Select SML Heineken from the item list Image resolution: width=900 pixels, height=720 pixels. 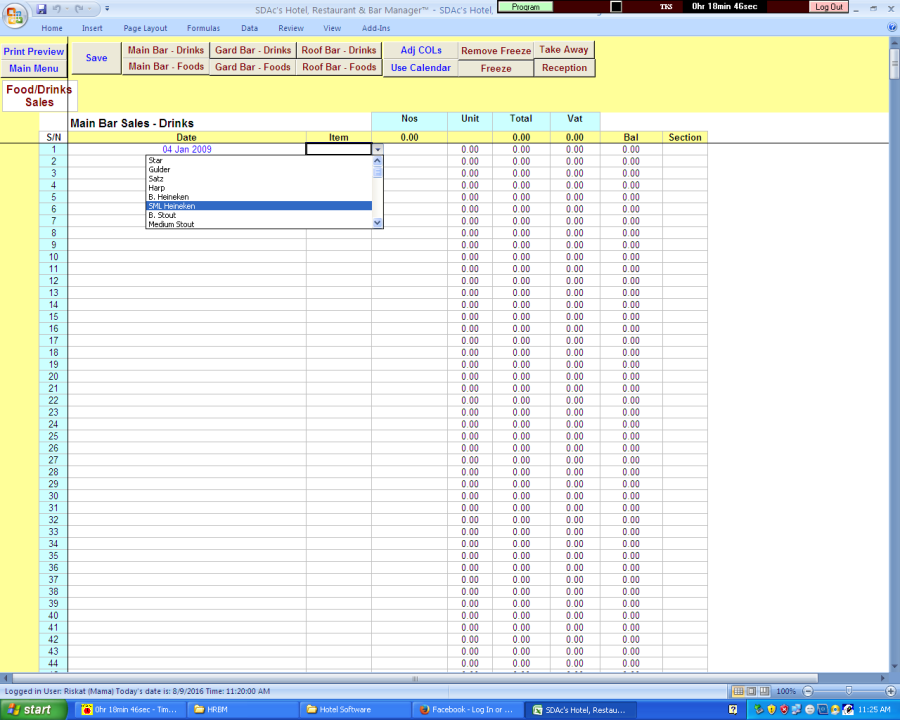pyautogui.click(x=259, y=206)
